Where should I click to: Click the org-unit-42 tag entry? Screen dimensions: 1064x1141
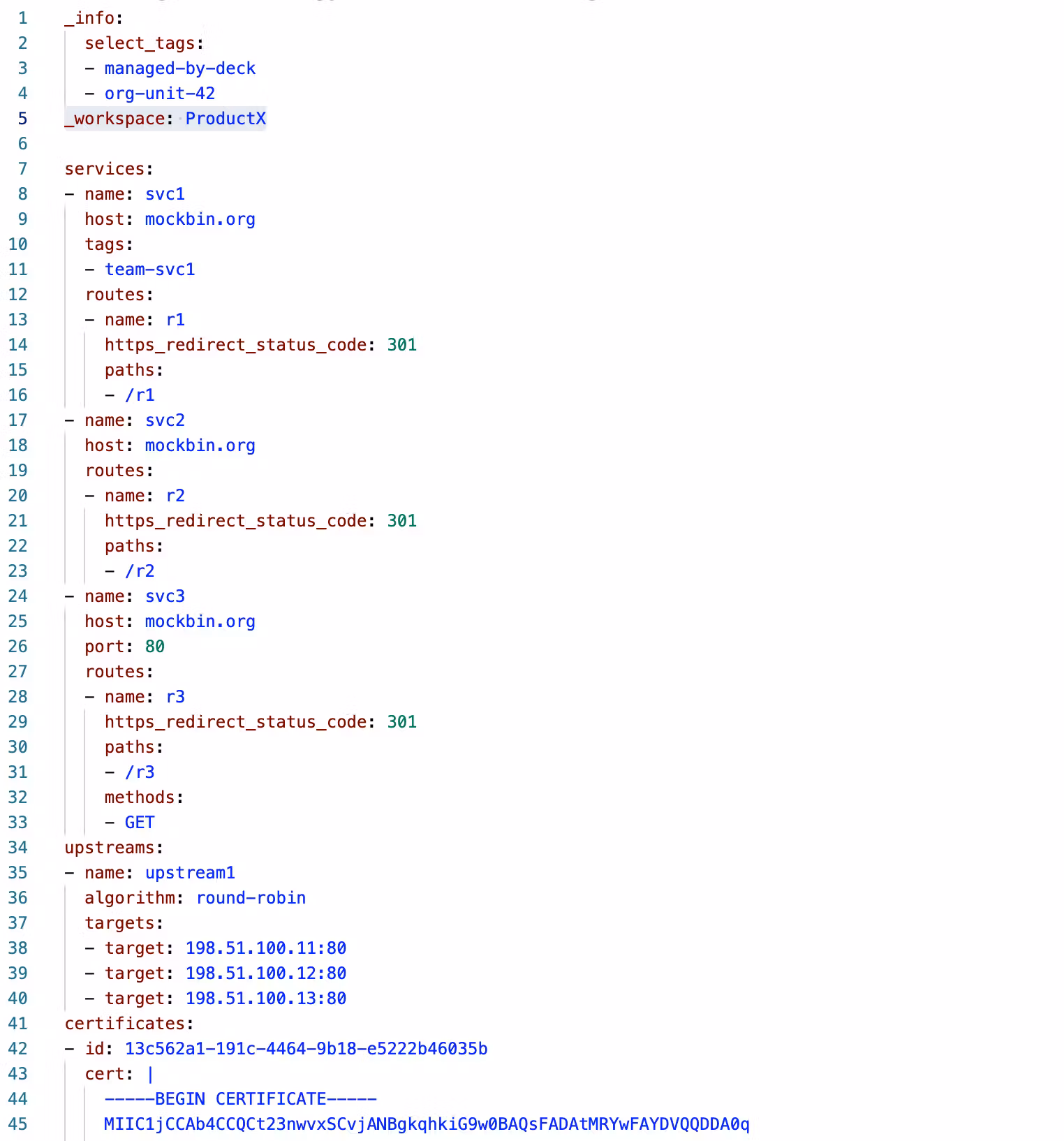(159, 94)
